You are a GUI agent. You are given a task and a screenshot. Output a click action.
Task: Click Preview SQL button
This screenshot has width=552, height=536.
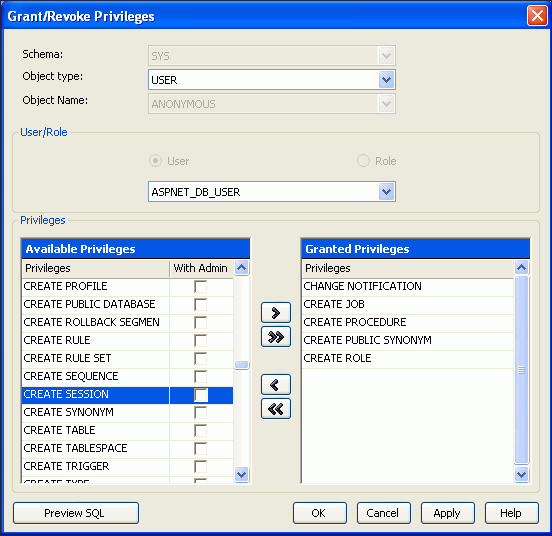(76, 513)
